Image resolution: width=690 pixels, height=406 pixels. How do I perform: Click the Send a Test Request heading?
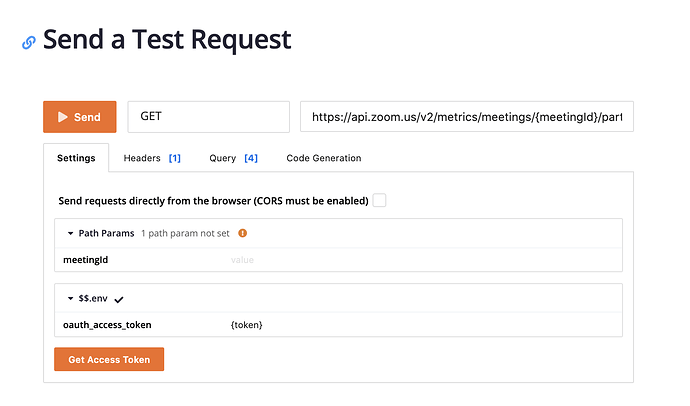tap(167, 40)
